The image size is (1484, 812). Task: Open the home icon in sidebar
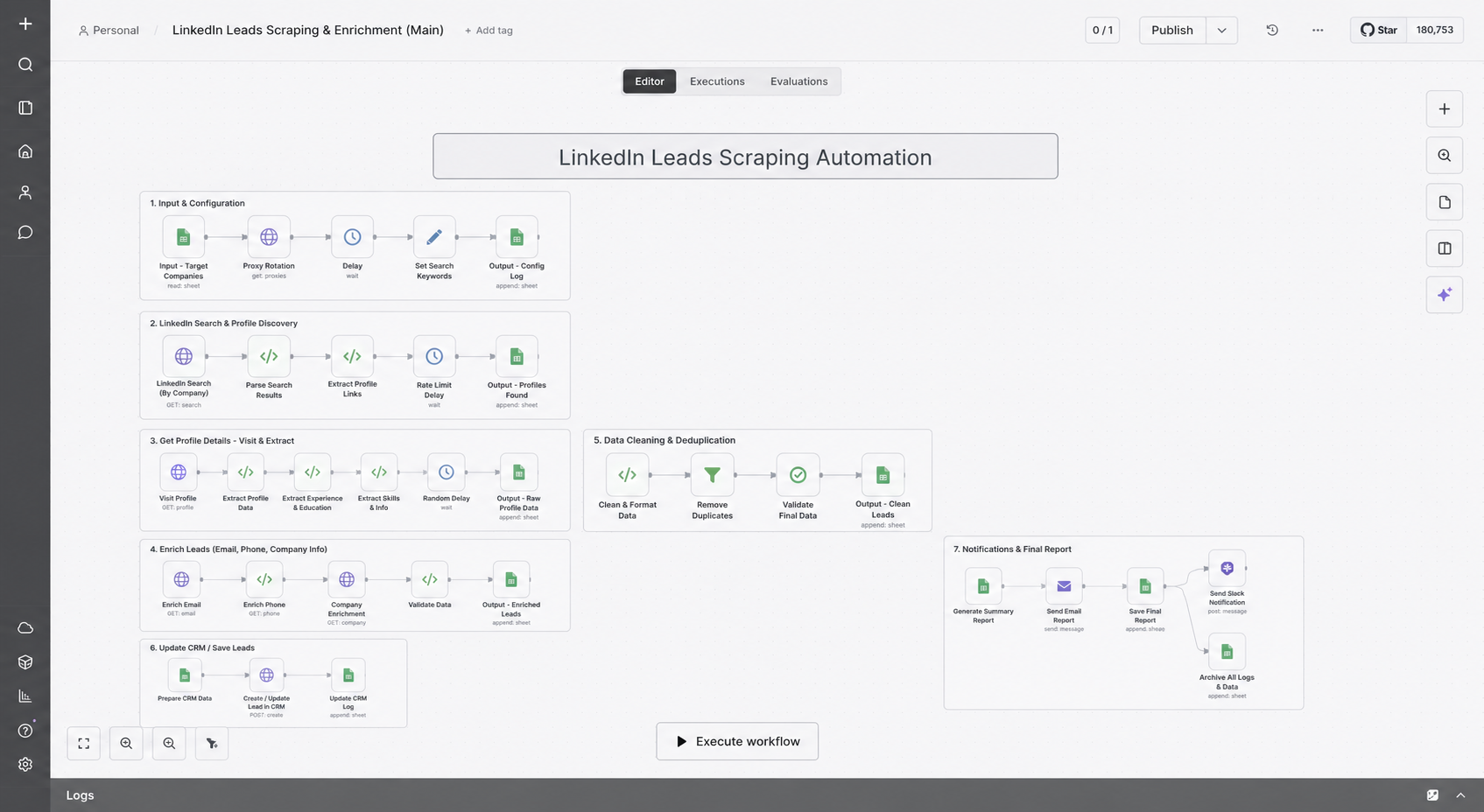25,151
